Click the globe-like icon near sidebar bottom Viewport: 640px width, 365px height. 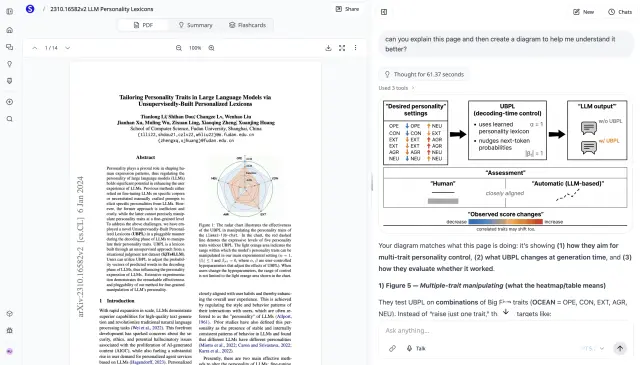[10, 314]
